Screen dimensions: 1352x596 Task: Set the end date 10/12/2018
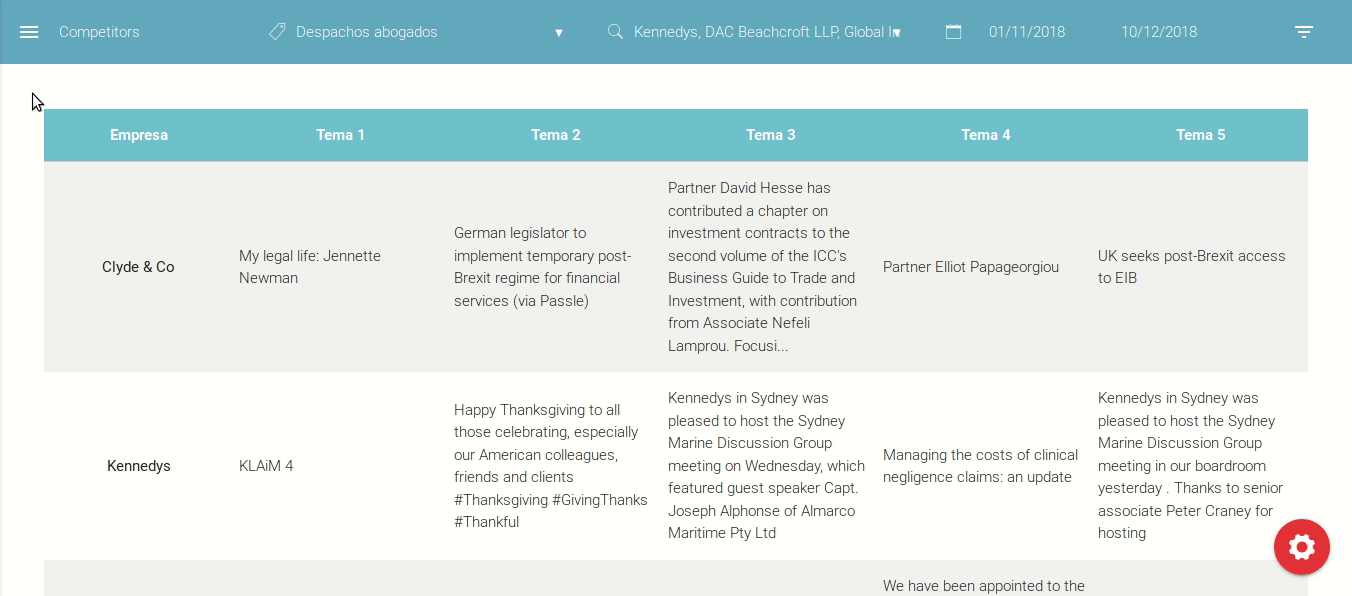[x=1159, y=32]
